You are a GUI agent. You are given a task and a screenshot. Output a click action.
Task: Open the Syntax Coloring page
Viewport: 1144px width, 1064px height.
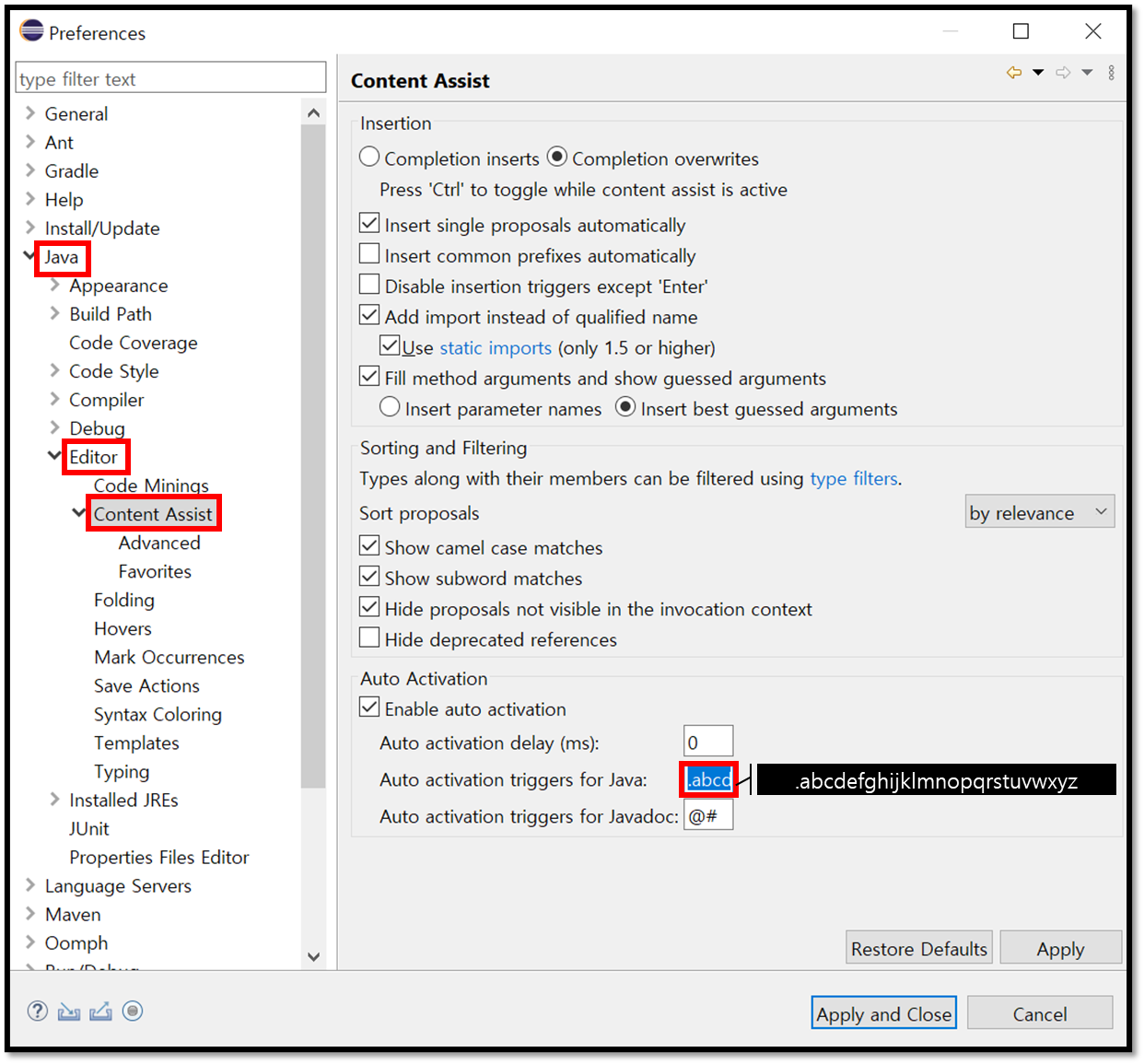158,714
